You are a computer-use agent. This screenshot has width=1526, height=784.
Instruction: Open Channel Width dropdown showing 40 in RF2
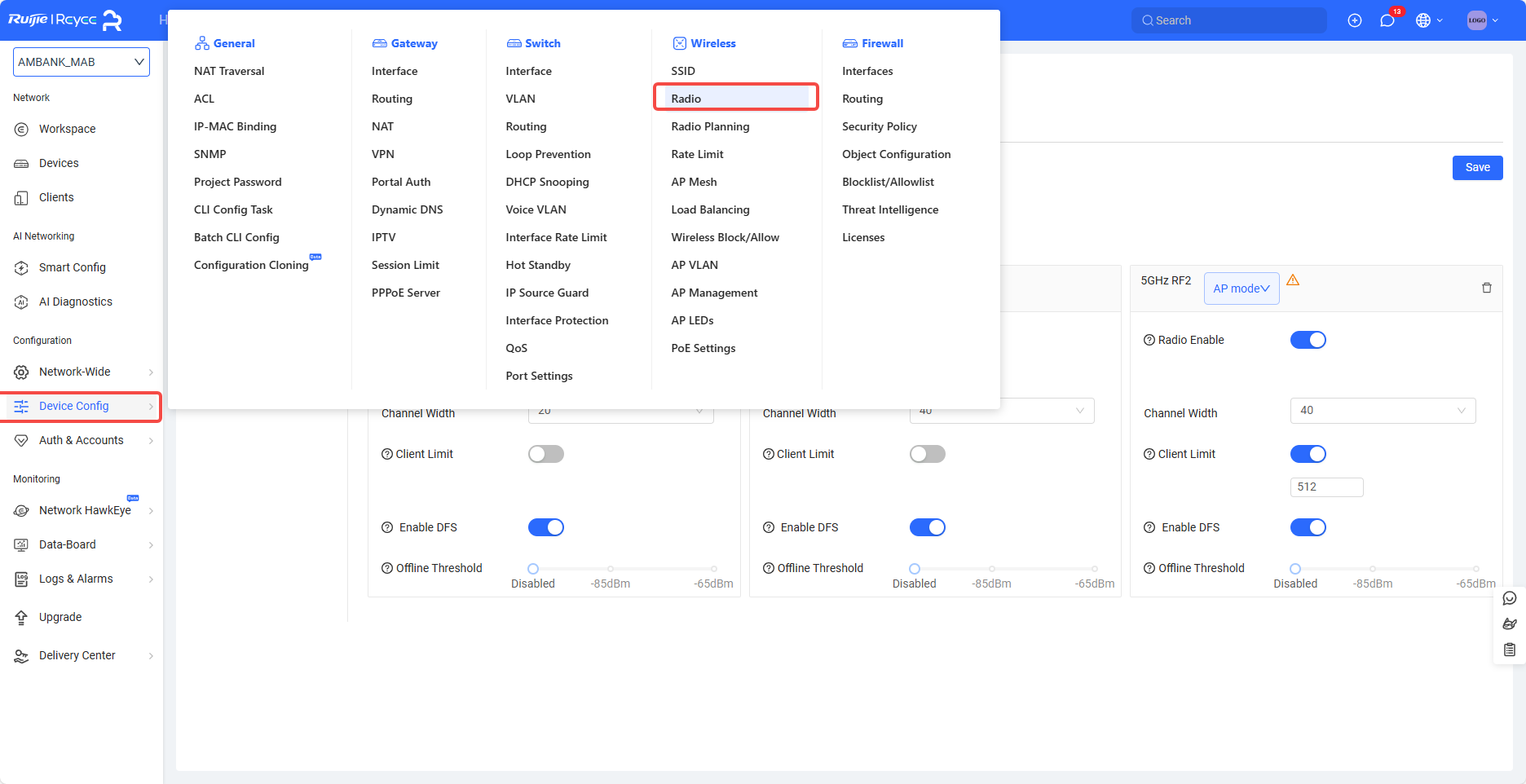1383,411
